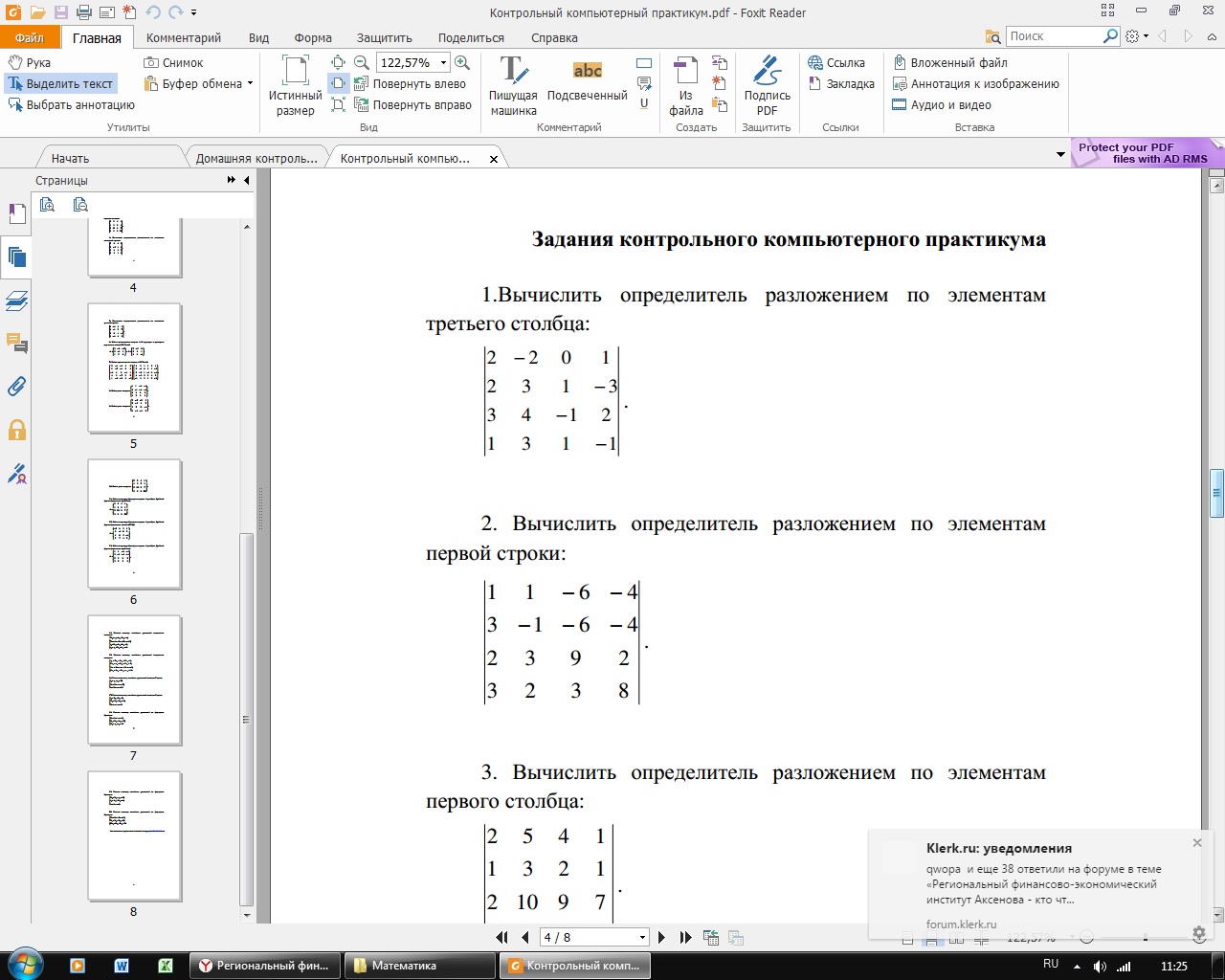Viewport: 1225px width, 980px height.
Task: Open Пишущая машинка typewriter tool
Action: tap(513, 85)
